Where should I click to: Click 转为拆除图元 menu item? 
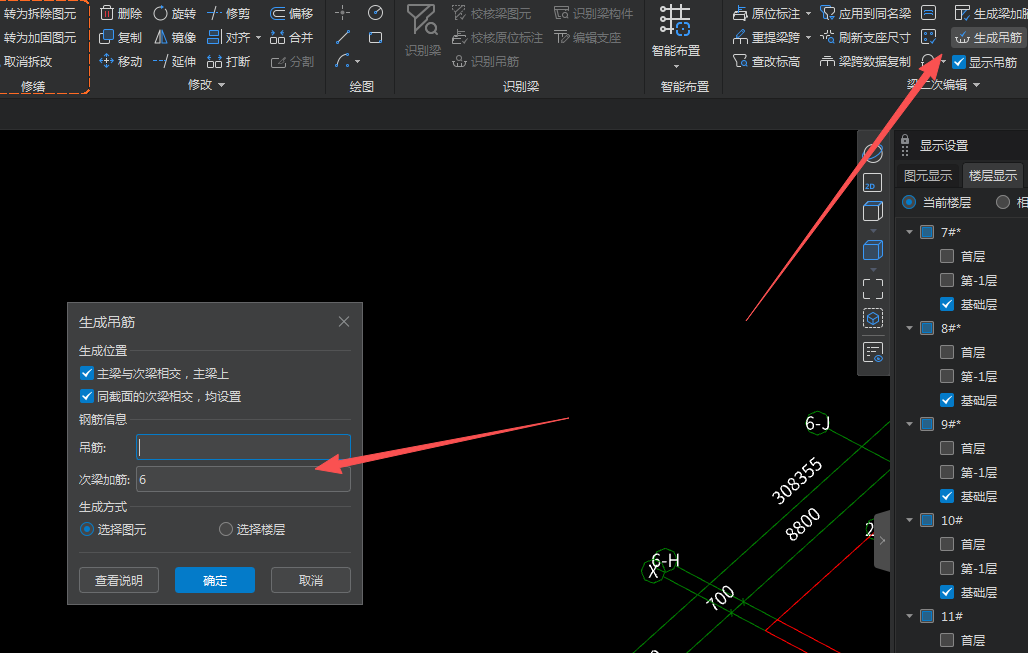click(x=40, y=13)
